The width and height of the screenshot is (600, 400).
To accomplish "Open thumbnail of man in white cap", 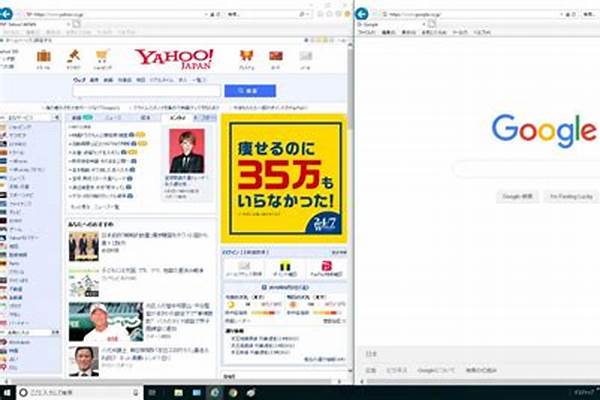I will pyautogui.click(x=106, y=322).
